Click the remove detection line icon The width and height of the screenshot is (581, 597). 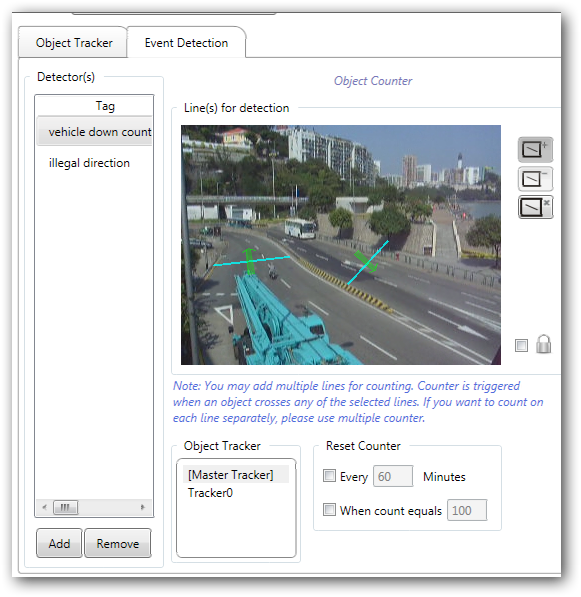[535, 179]
